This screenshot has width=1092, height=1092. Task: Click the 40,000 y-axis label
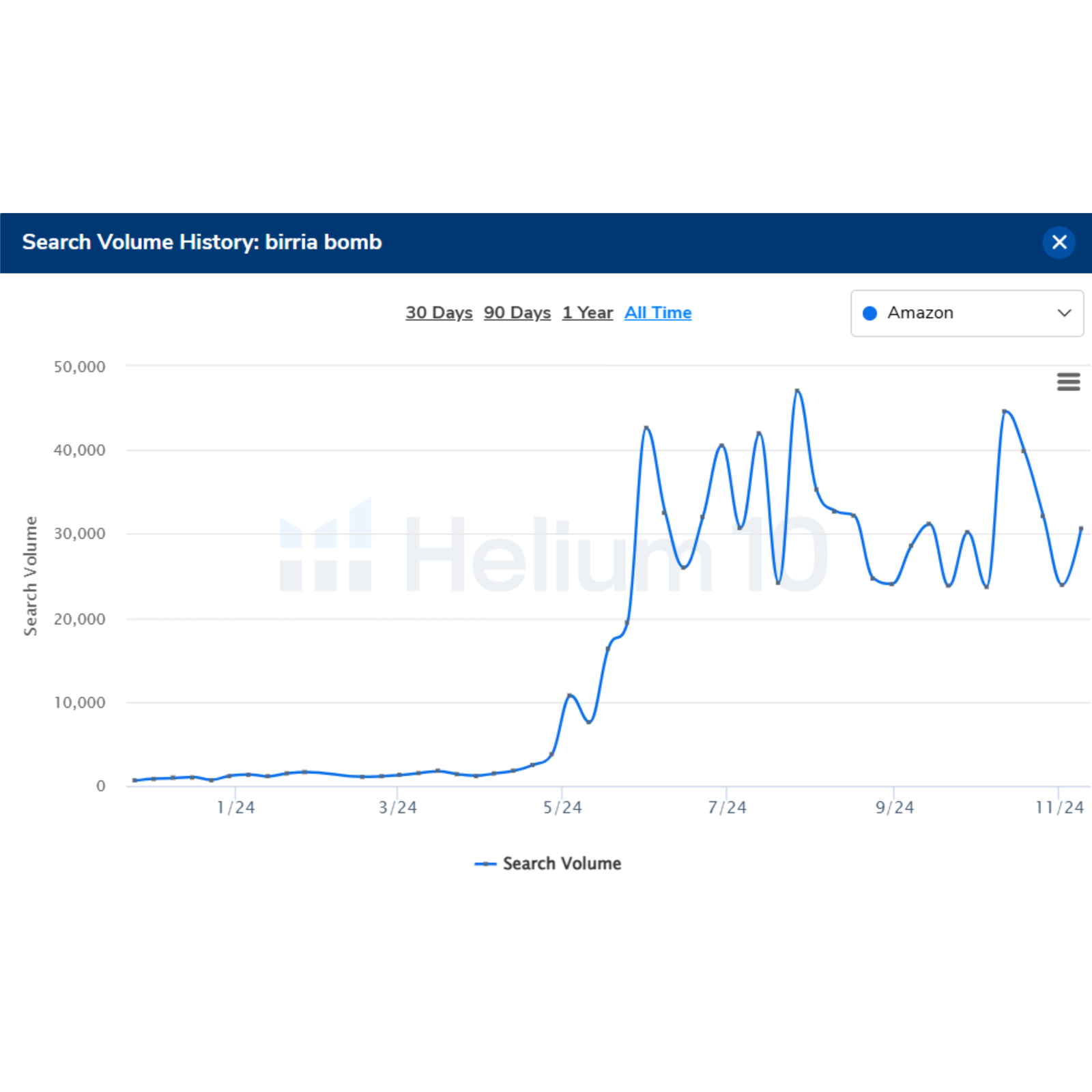pos(80,450)
